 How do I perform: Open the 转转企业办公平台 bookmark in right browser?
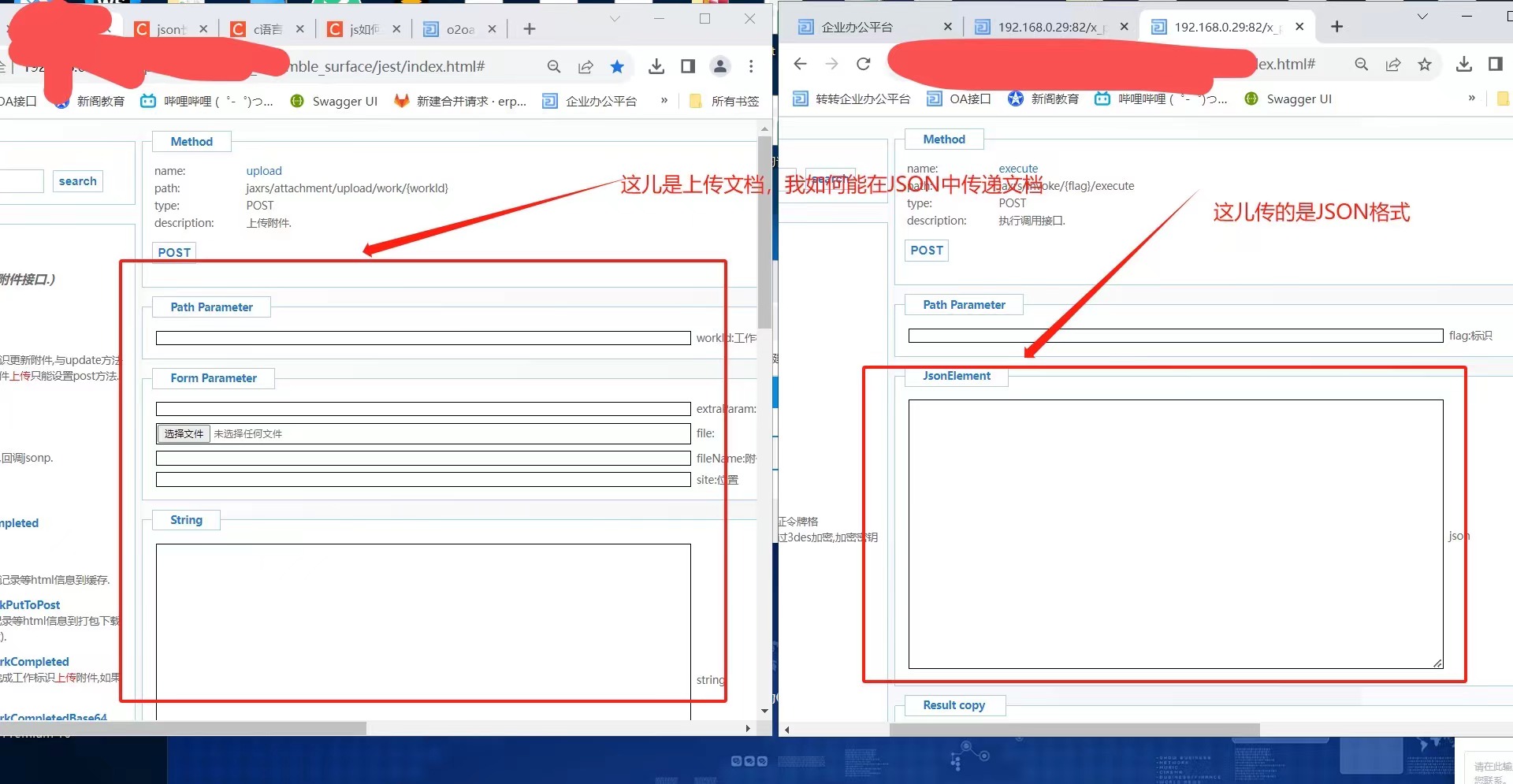pyautogui.click(x=851, y=98)
